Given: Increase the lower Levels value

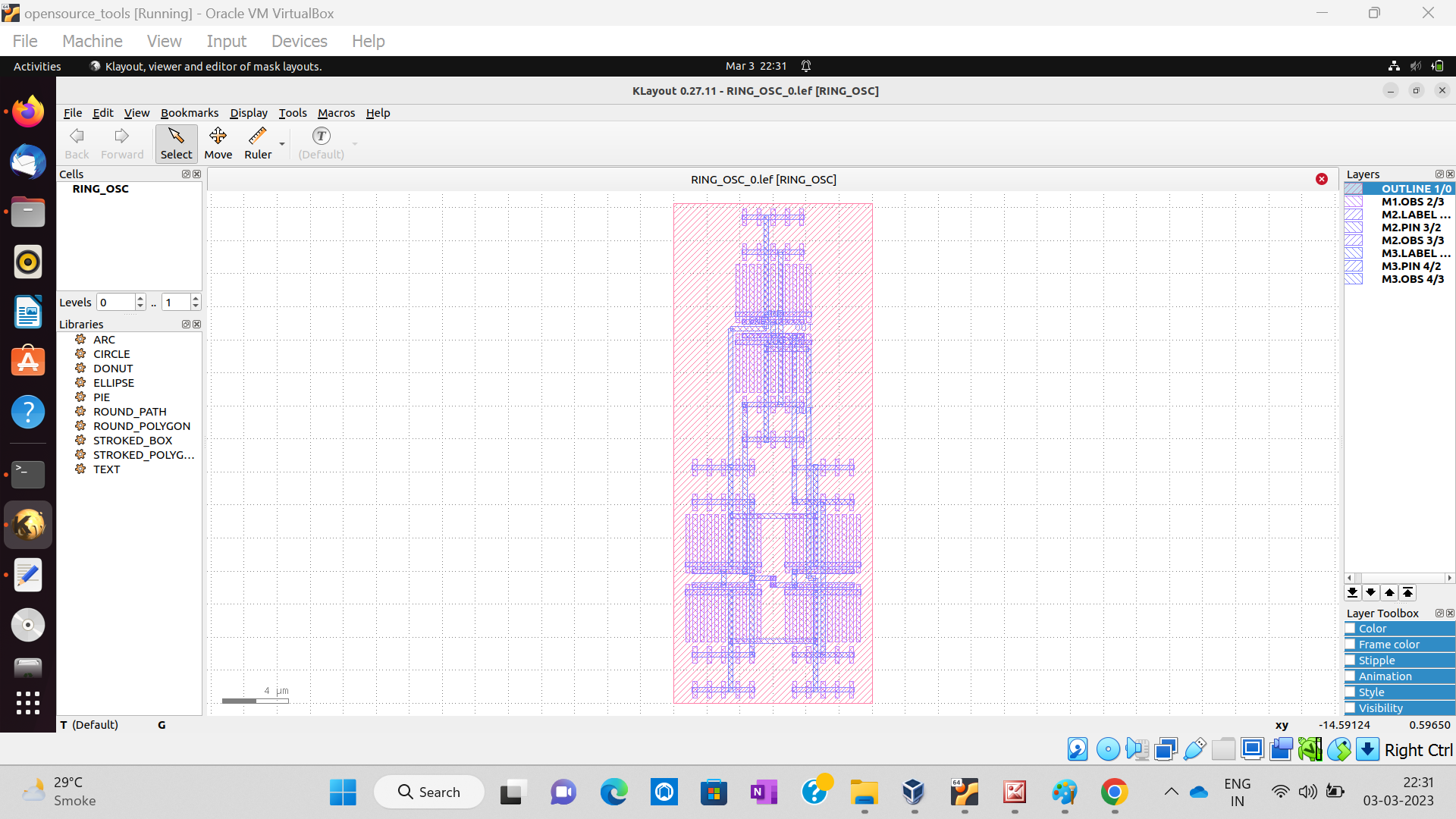Looking at the screenshot, I should 140,298.
